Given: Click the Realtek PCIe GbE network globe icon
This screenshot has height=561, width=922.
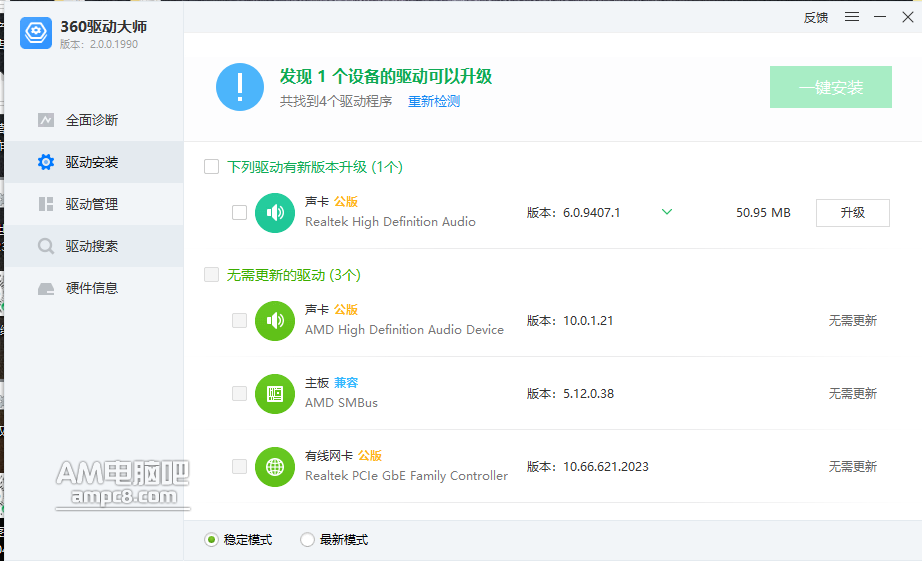Looking at the screenshot, I should (275, 467).
